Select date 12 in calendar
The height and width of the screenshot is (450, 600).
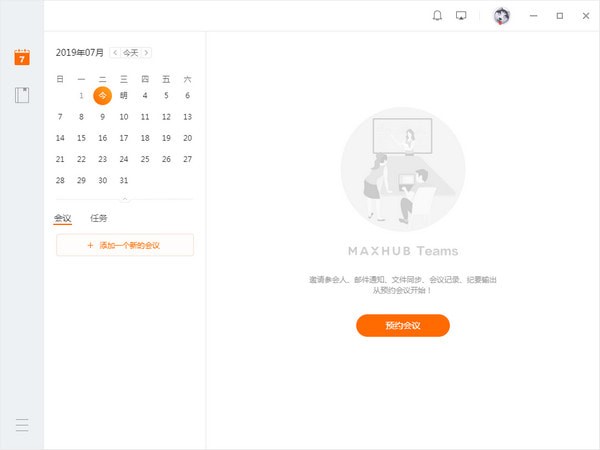(x=166, y=117)
